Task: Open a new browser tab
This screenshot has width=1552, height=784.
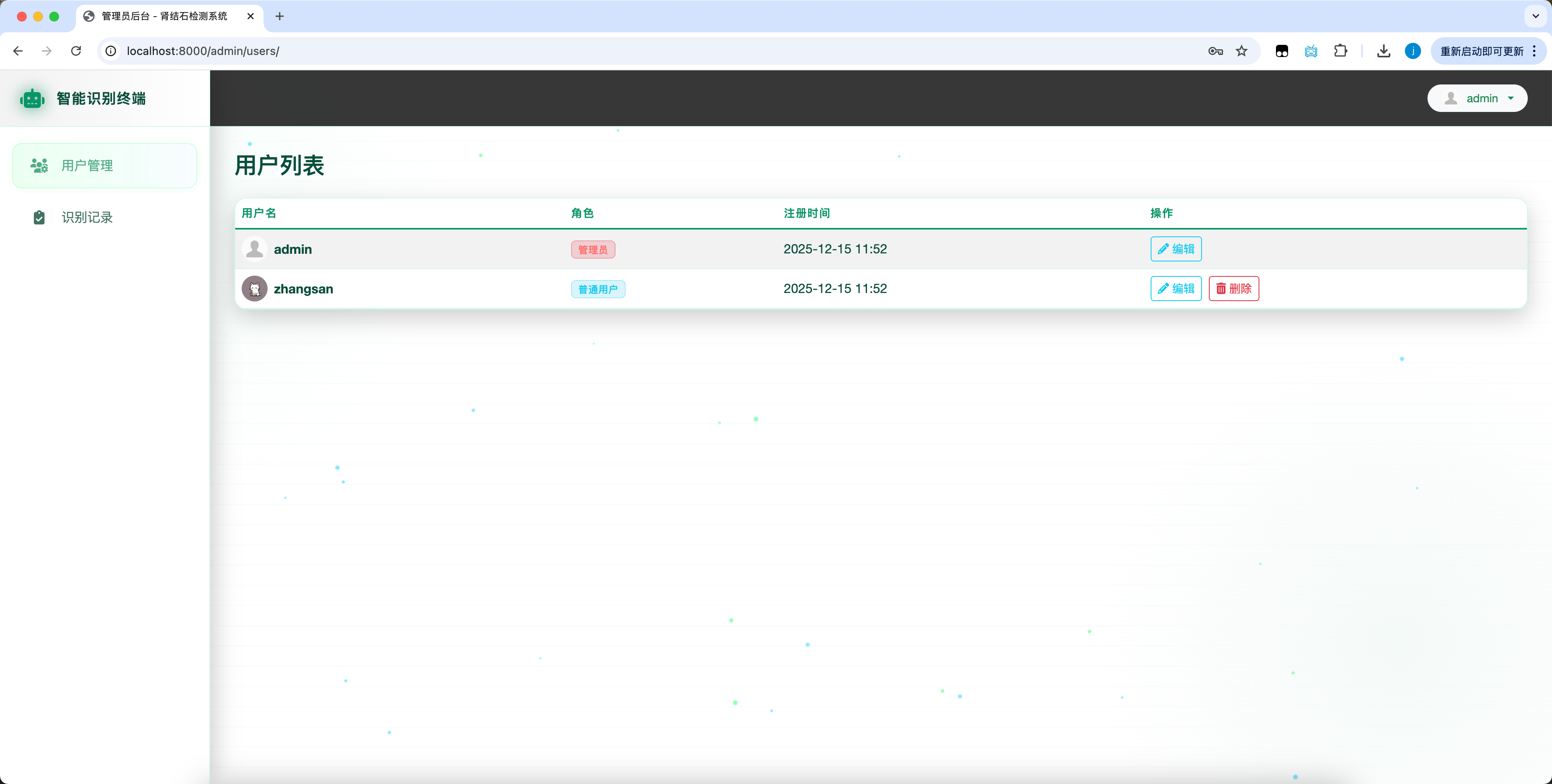Action: [280, 16]
